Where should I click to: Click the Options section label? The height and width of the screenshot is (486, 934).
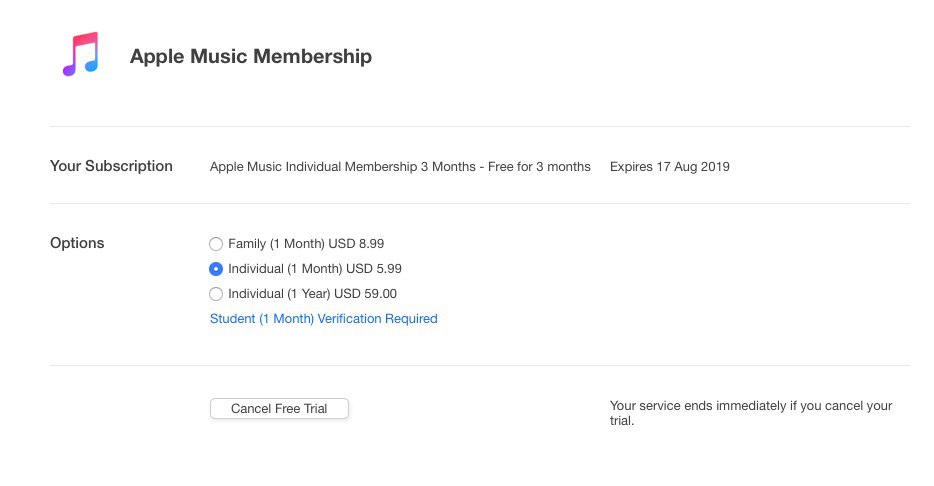[77, 243]
